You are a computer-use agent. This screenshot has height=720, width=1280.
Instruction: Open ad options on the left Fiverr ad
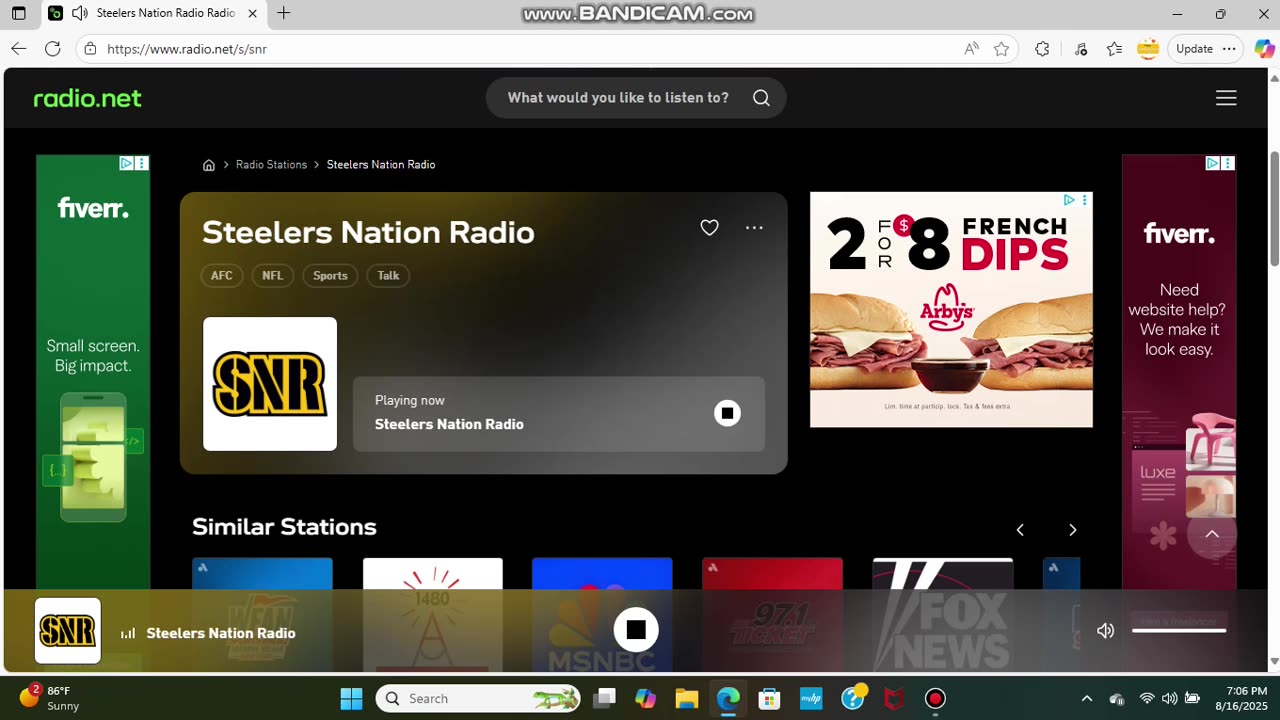coord(142,163)
